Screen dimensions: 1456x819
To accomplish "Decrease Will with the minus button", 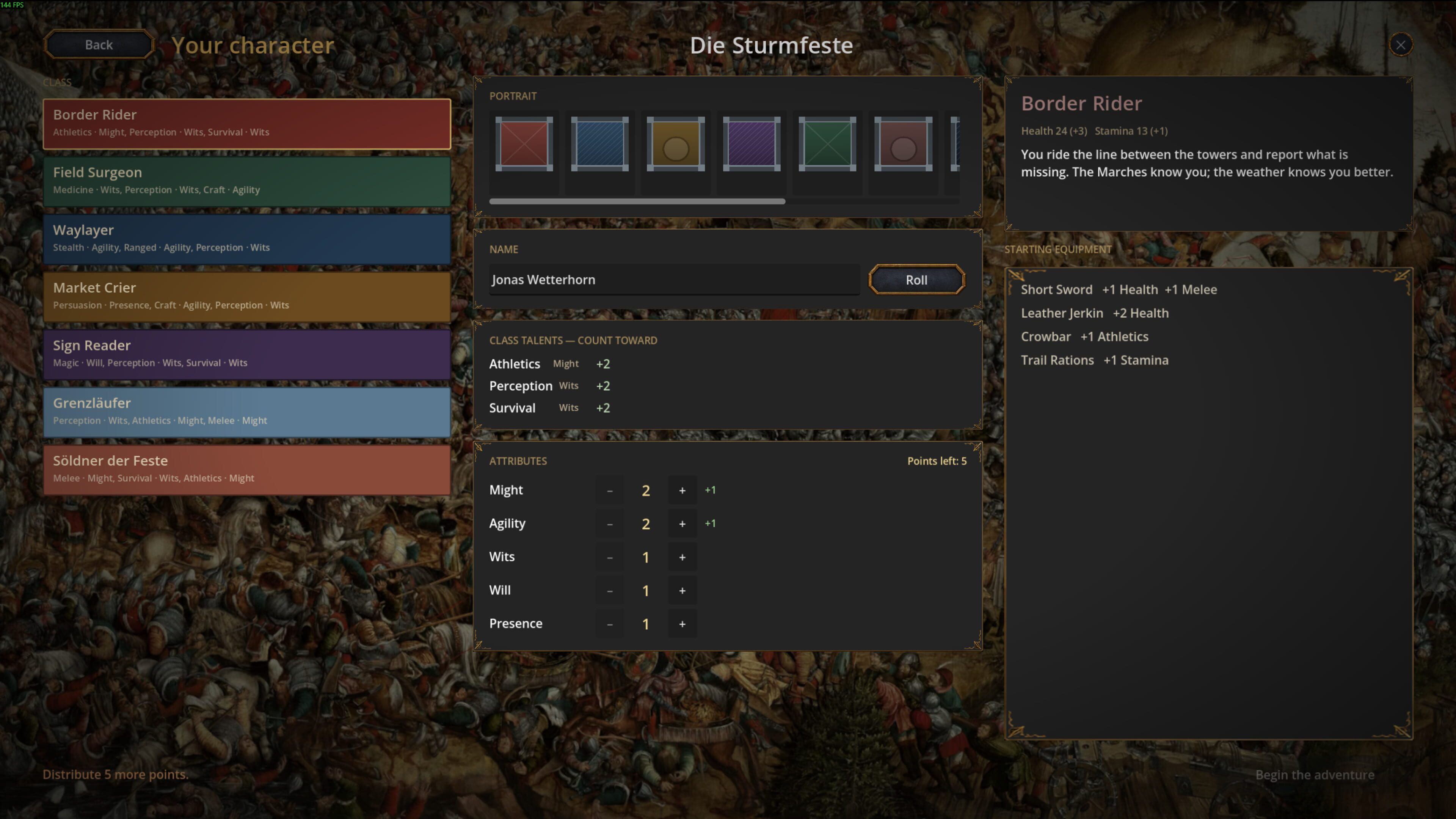I will (x=609, y=591).
